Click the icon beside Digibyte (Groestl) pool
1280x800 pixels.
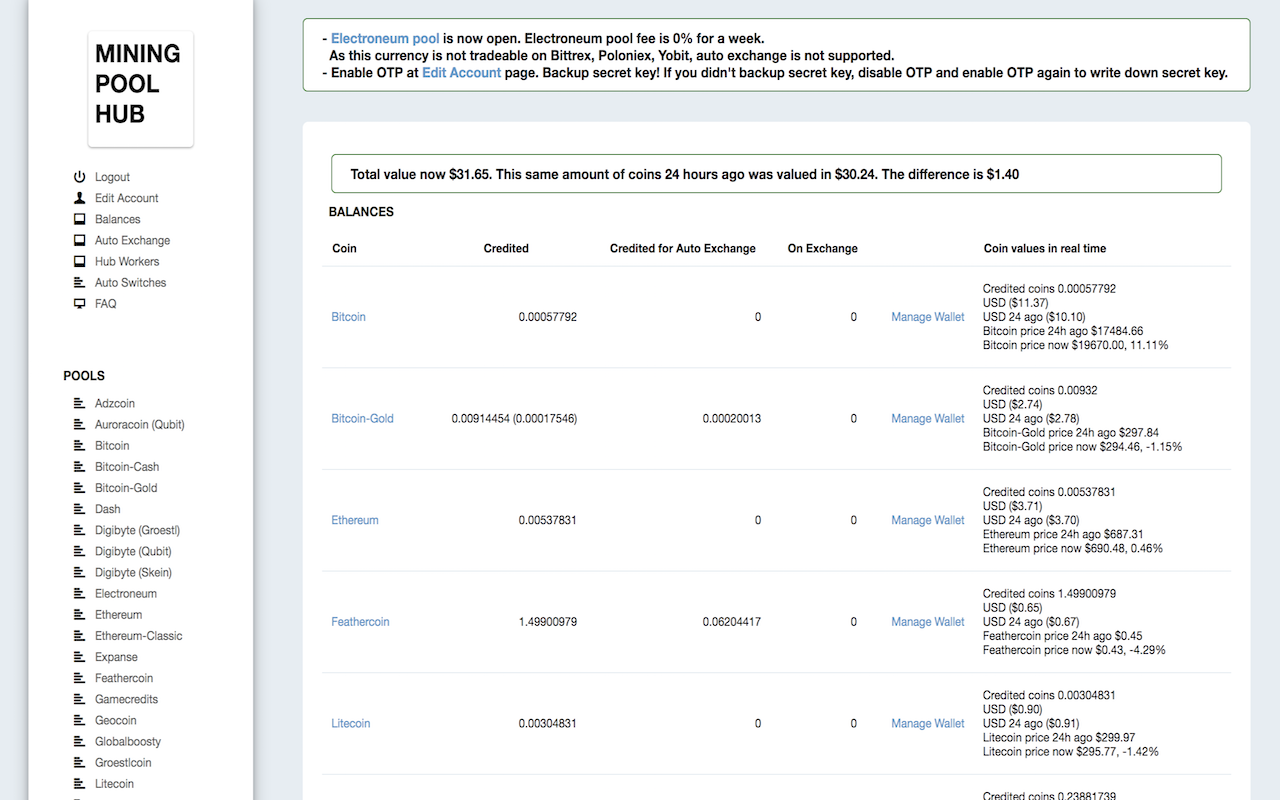tap(80, 530)
